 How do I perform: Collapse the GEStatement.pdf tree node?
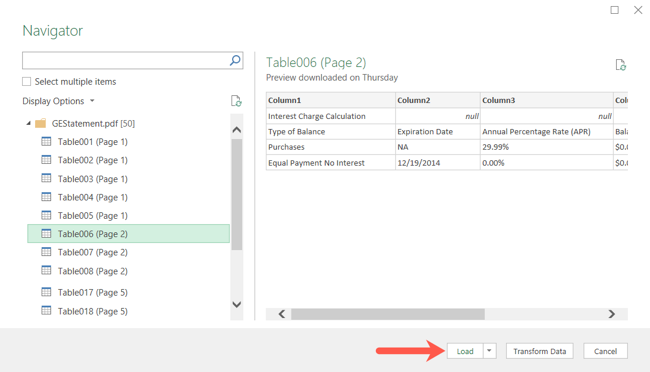tap(29, 123)
